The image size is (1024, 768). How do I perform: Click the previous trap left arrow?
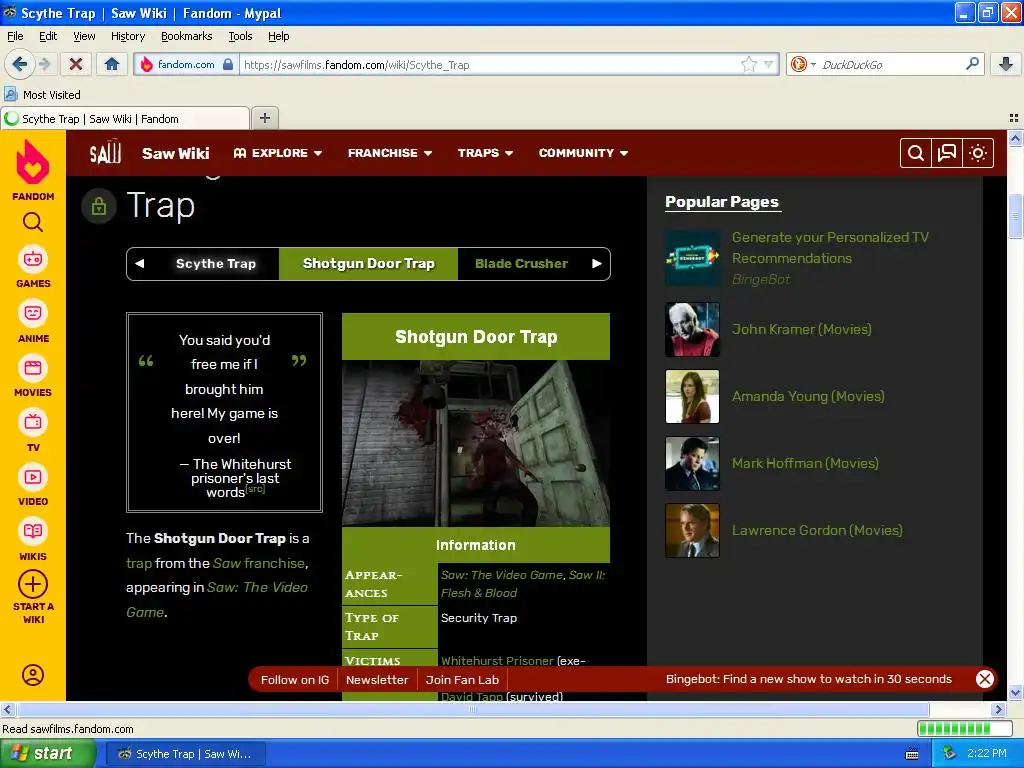(139, 264)
